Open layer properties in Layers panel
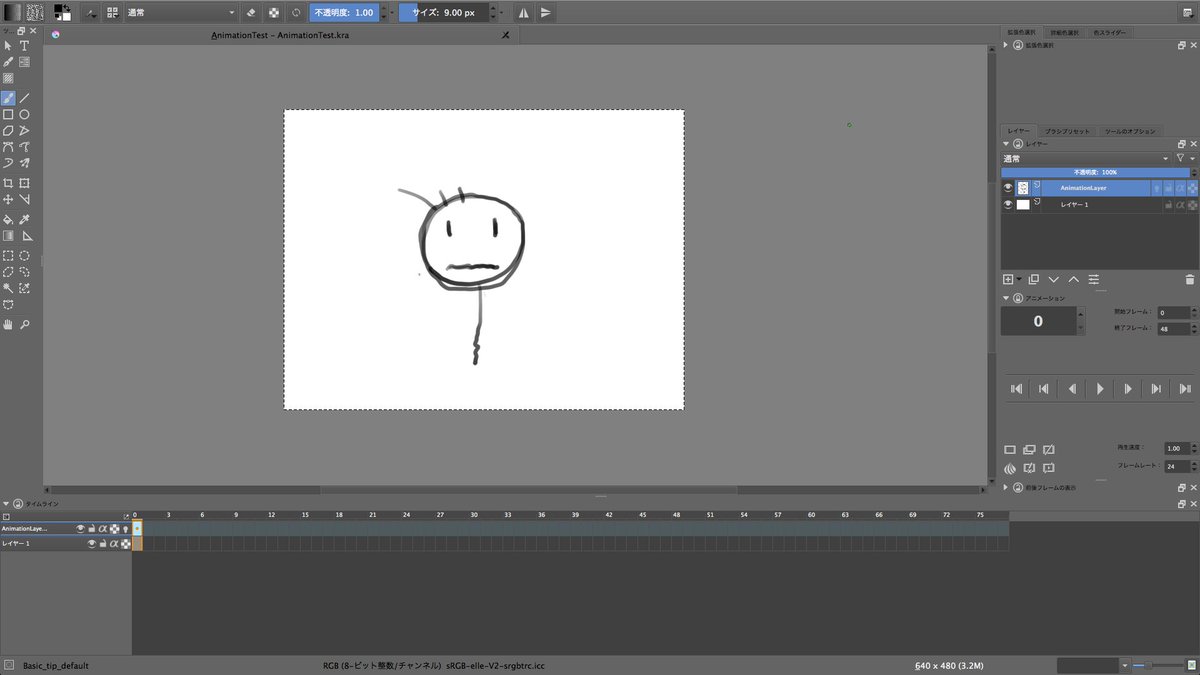The image size is (1200, 675). [x=1094, y=279]
